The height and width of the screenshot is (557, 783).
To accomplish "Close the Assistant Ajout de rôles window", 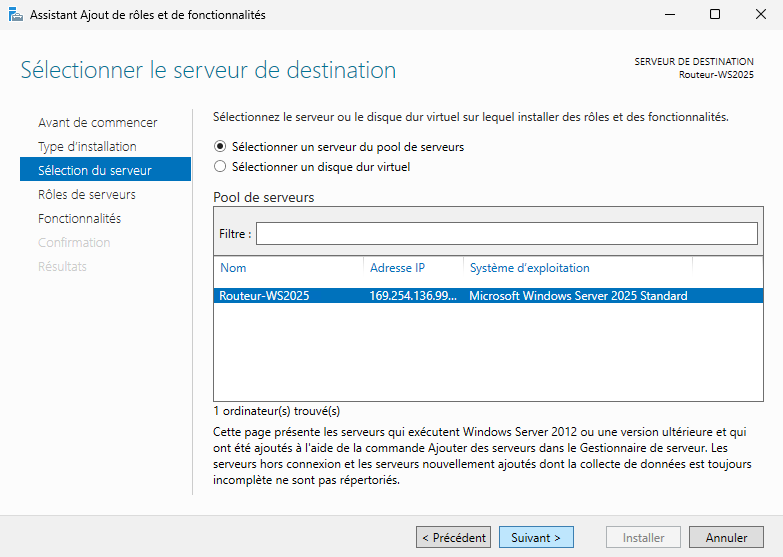I will [x=760, y=15].
